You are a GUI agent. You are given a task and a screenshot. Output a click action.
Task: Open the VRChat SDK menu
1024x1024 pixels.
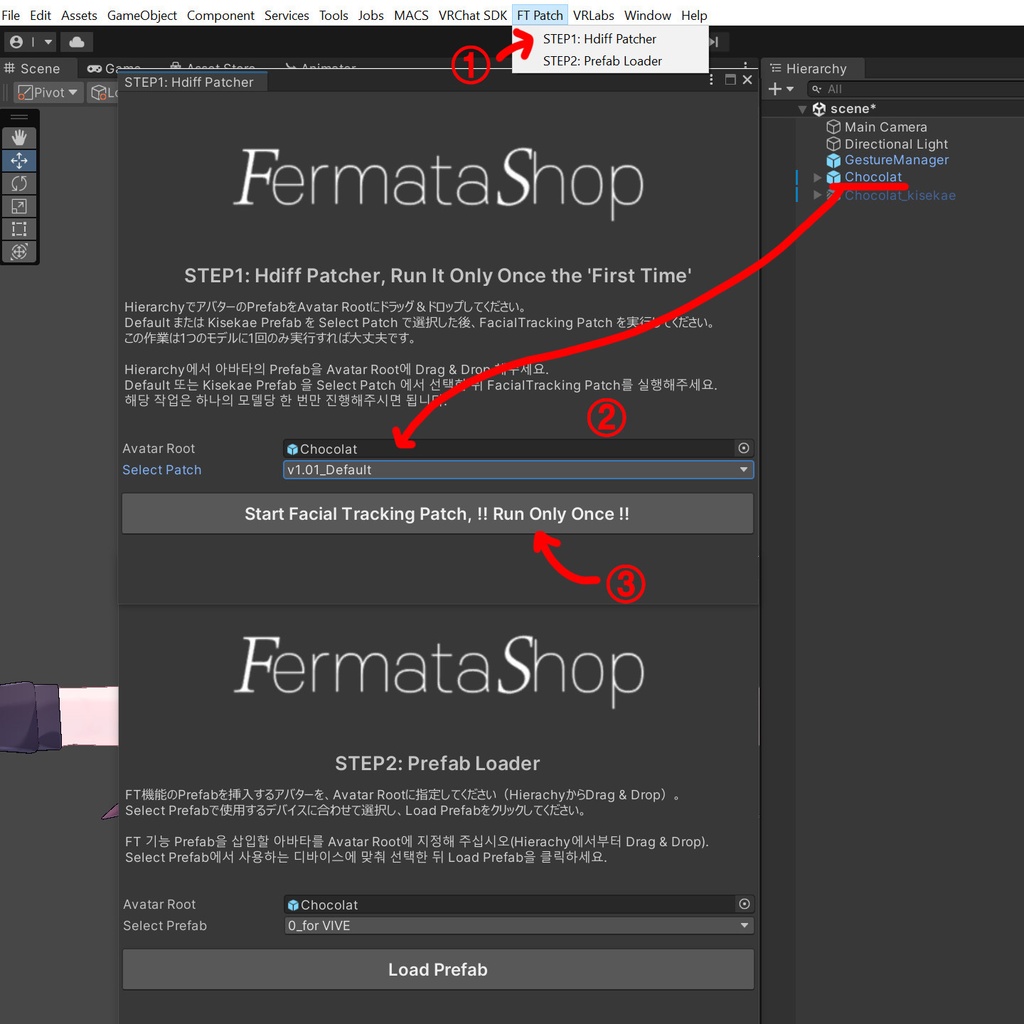tap(472, 15)
